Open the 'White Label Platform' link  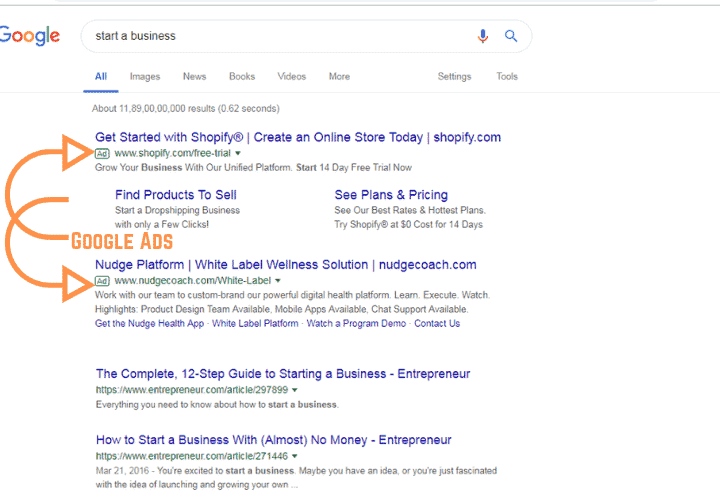[x=255, y=324]
